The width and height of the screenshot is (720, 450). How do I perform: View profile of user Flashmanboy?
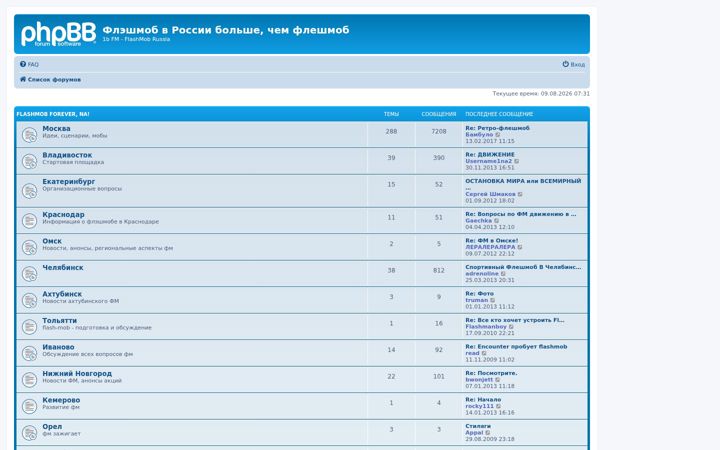coord(486,327)
